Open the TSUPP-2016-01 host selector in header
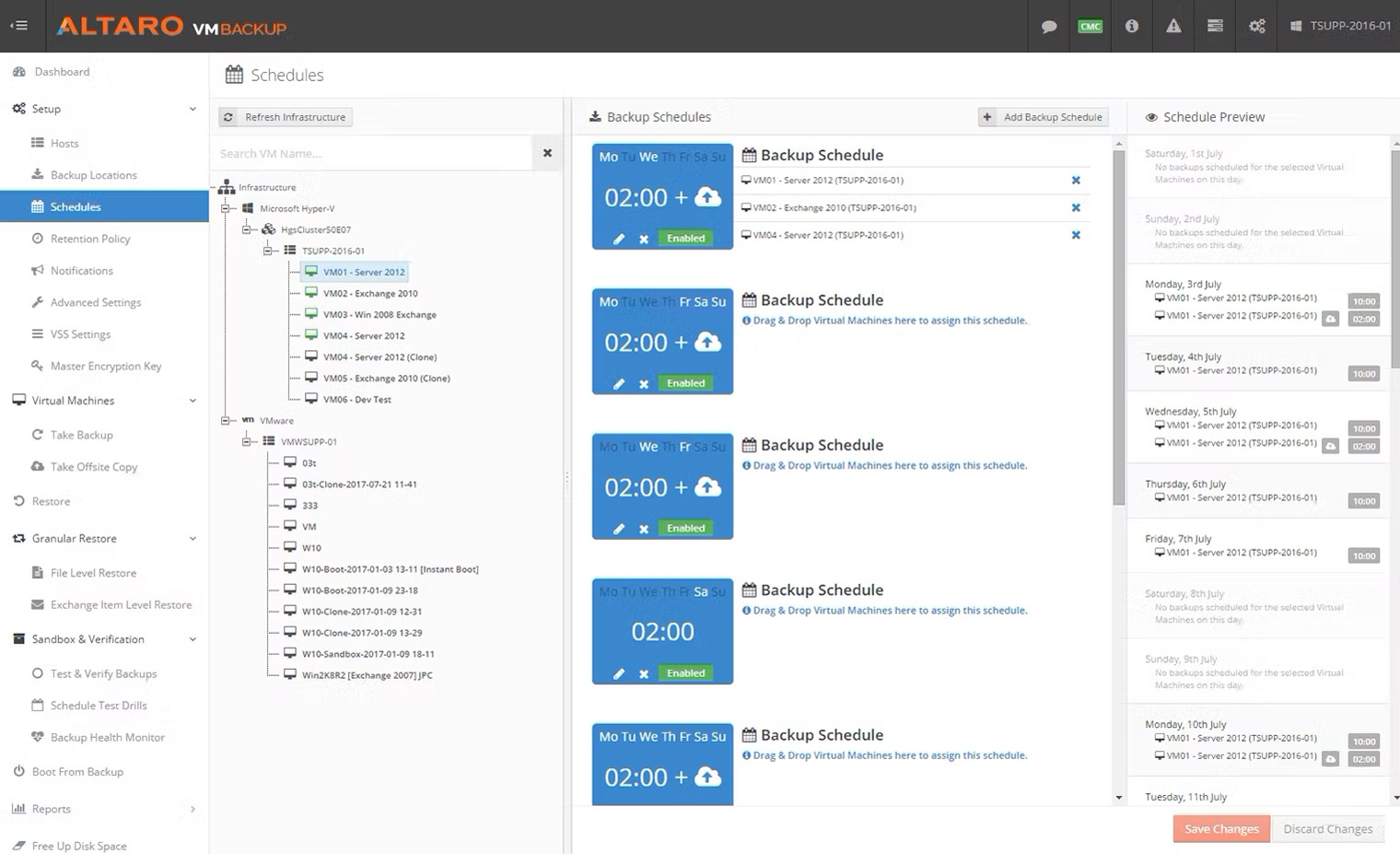1400x854 pixels. tap(1340, 26)
